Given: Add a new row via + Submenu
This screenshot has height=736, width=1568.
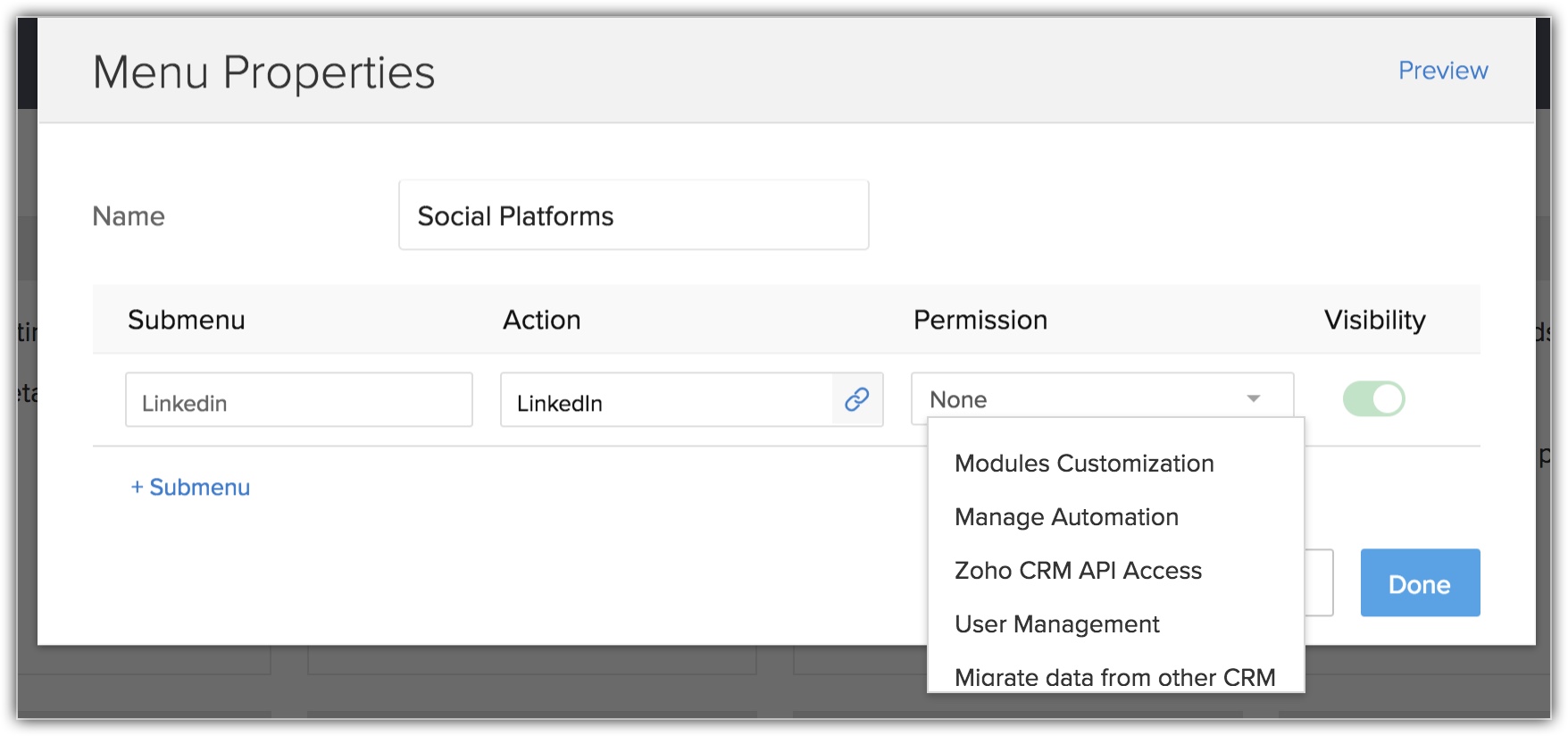Looking at the screenshot, I should (x=190, y=488).
